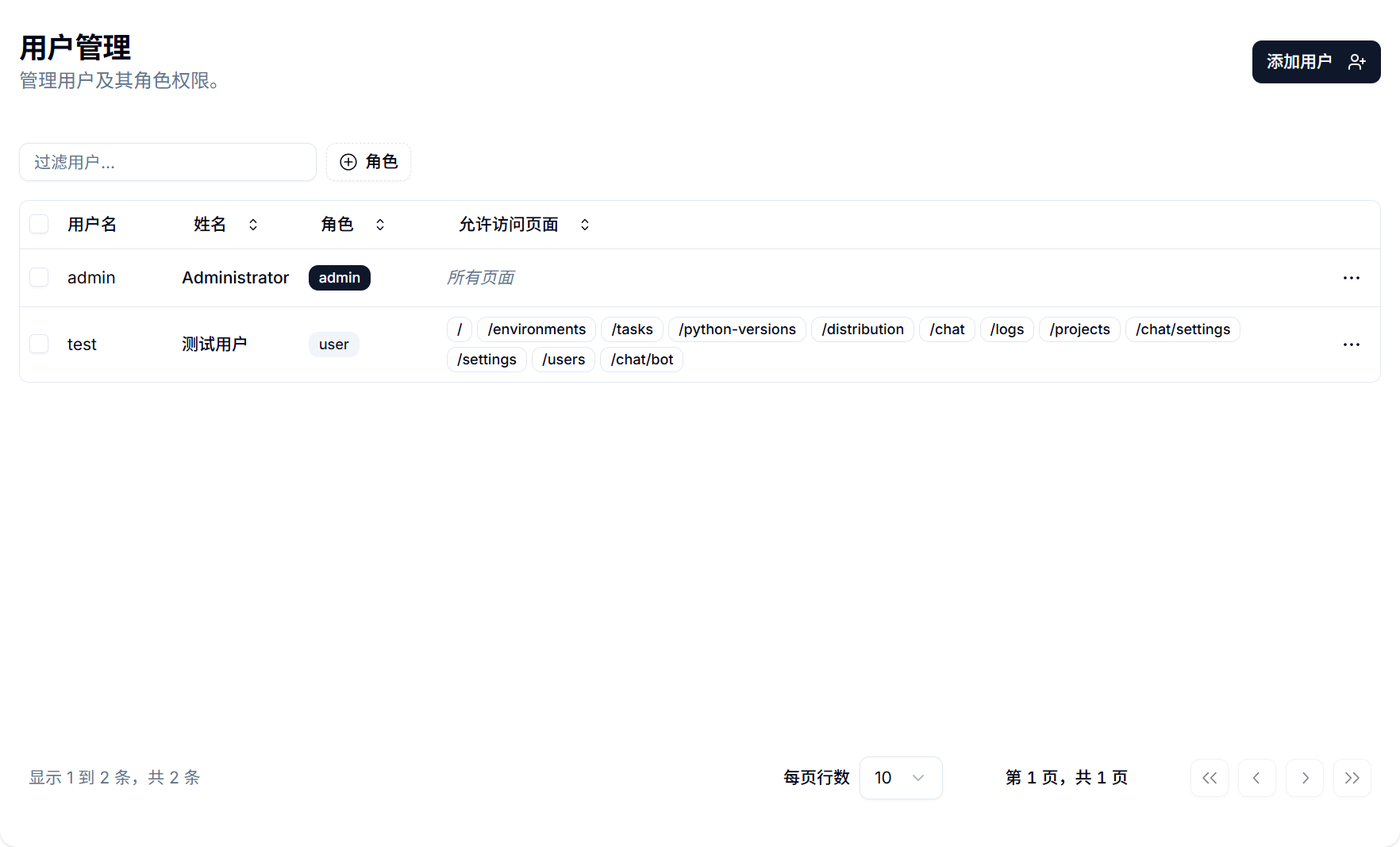Toggle sorting on the 角色 column
This screenshot has height=847, width=1400.
[x=380, y=224]
